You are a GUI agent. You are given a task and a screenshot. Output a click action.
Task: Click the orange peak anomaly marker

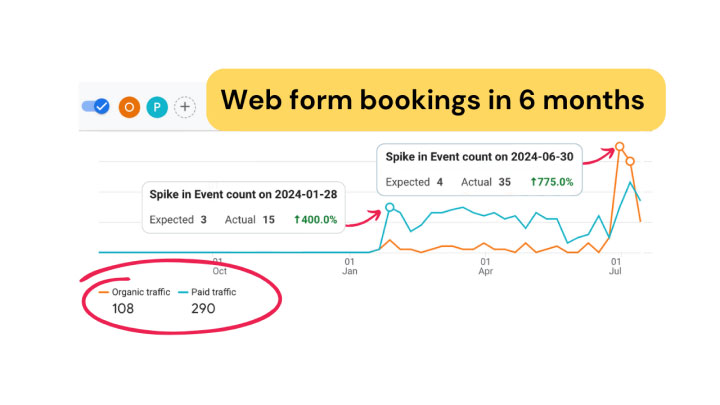(x=620, y=147)
